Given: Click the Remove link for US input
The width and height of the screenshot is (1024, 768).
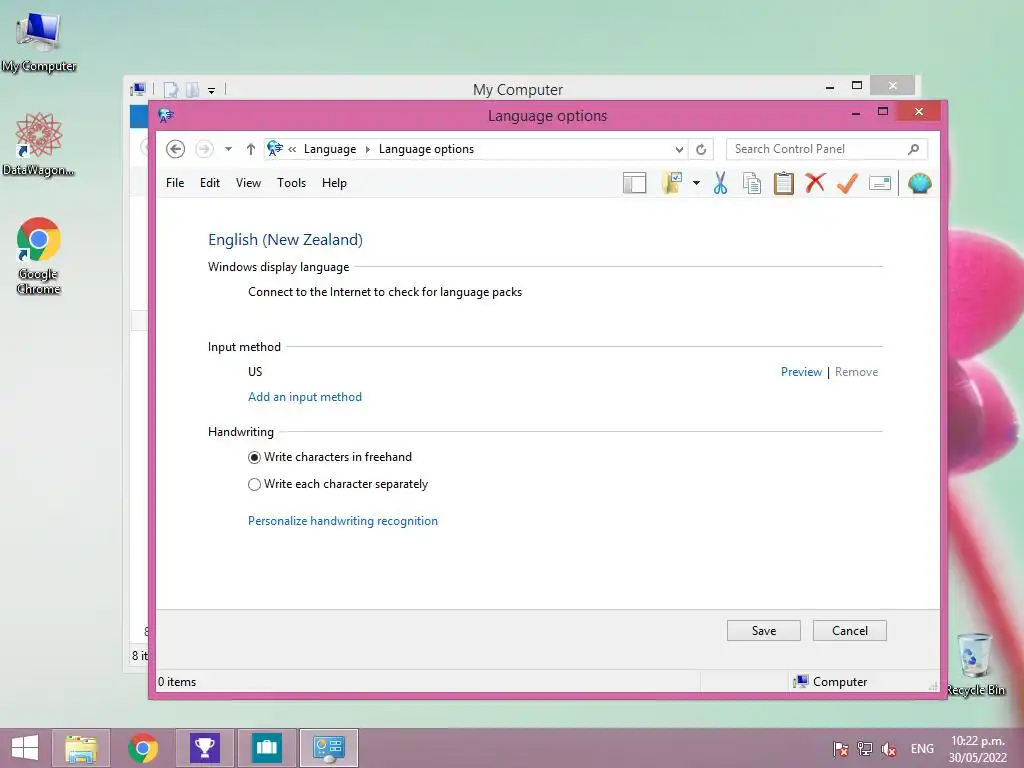Looking at the screenshot, I should coord(856,372).
